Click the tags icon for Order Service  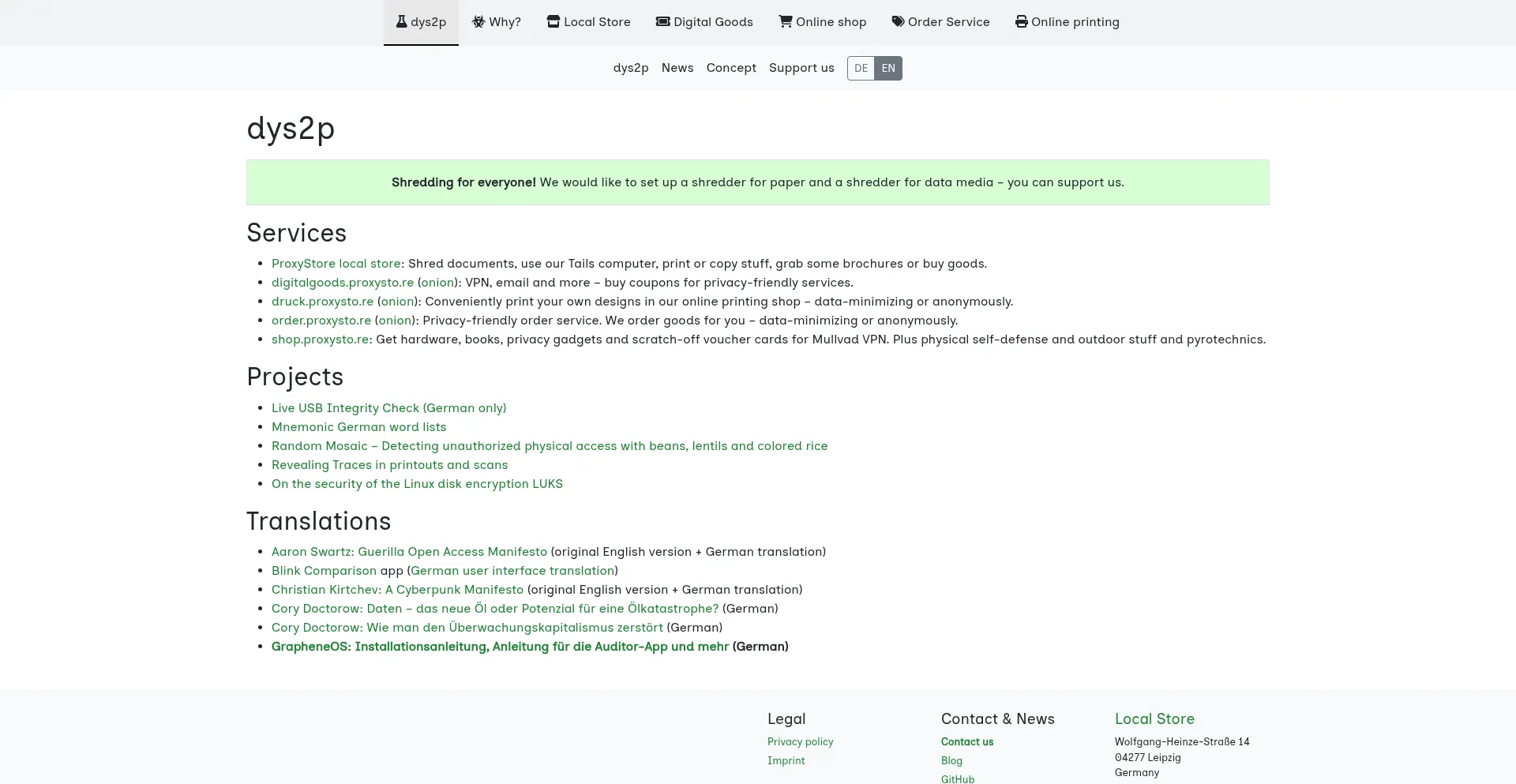(x=898, y=21)
